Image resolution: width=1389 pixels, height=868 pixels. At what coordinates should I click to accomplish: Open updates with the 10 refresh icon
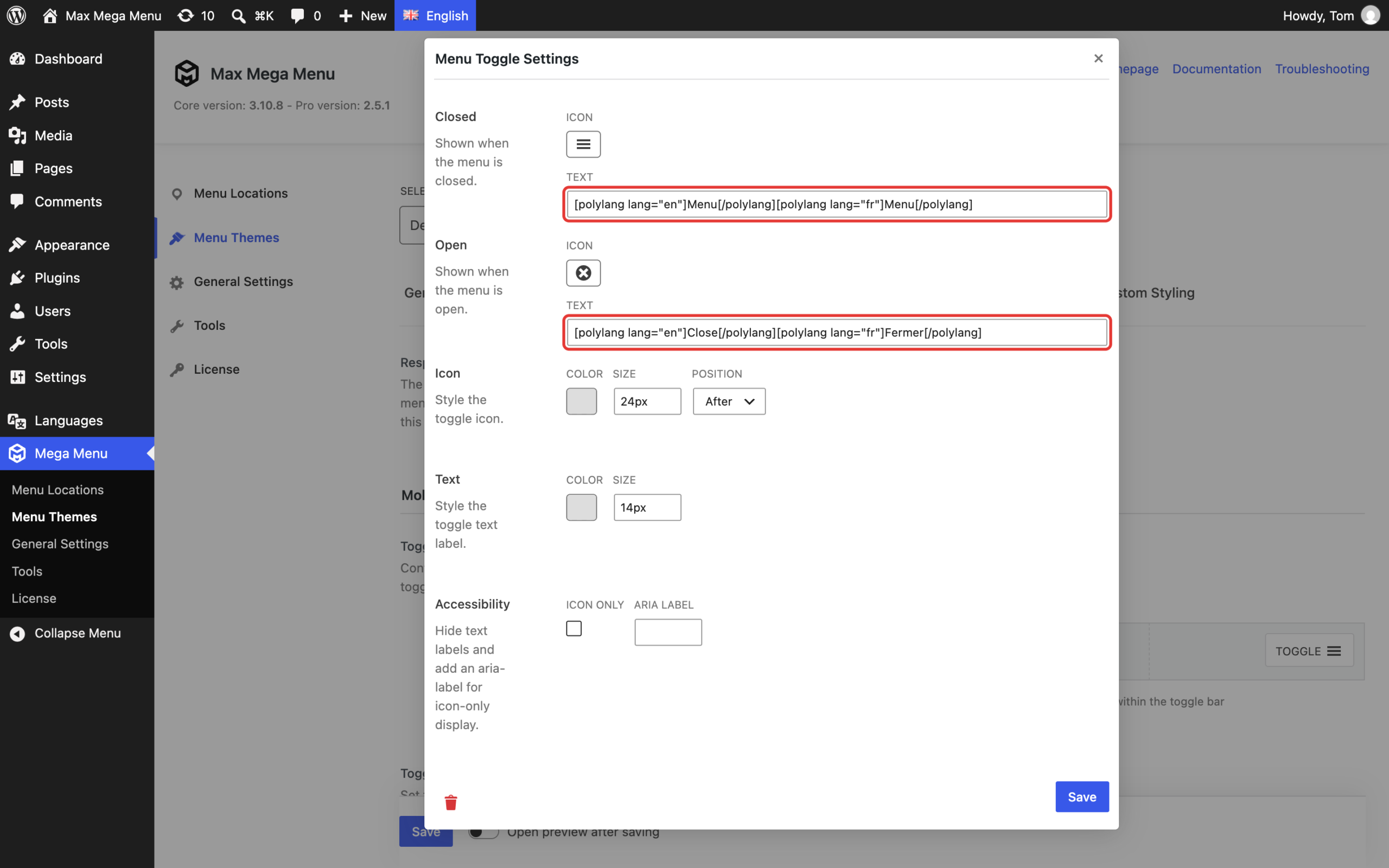click(196, 16)
